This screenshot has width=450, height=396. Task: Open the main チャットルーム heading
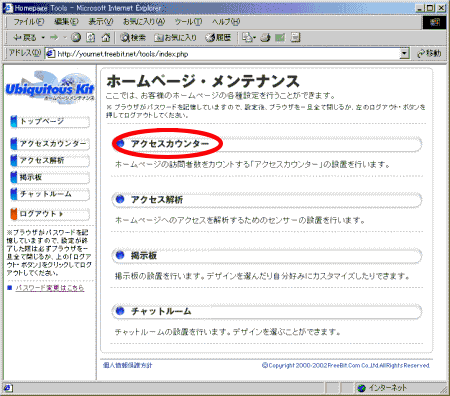[161, 311]
